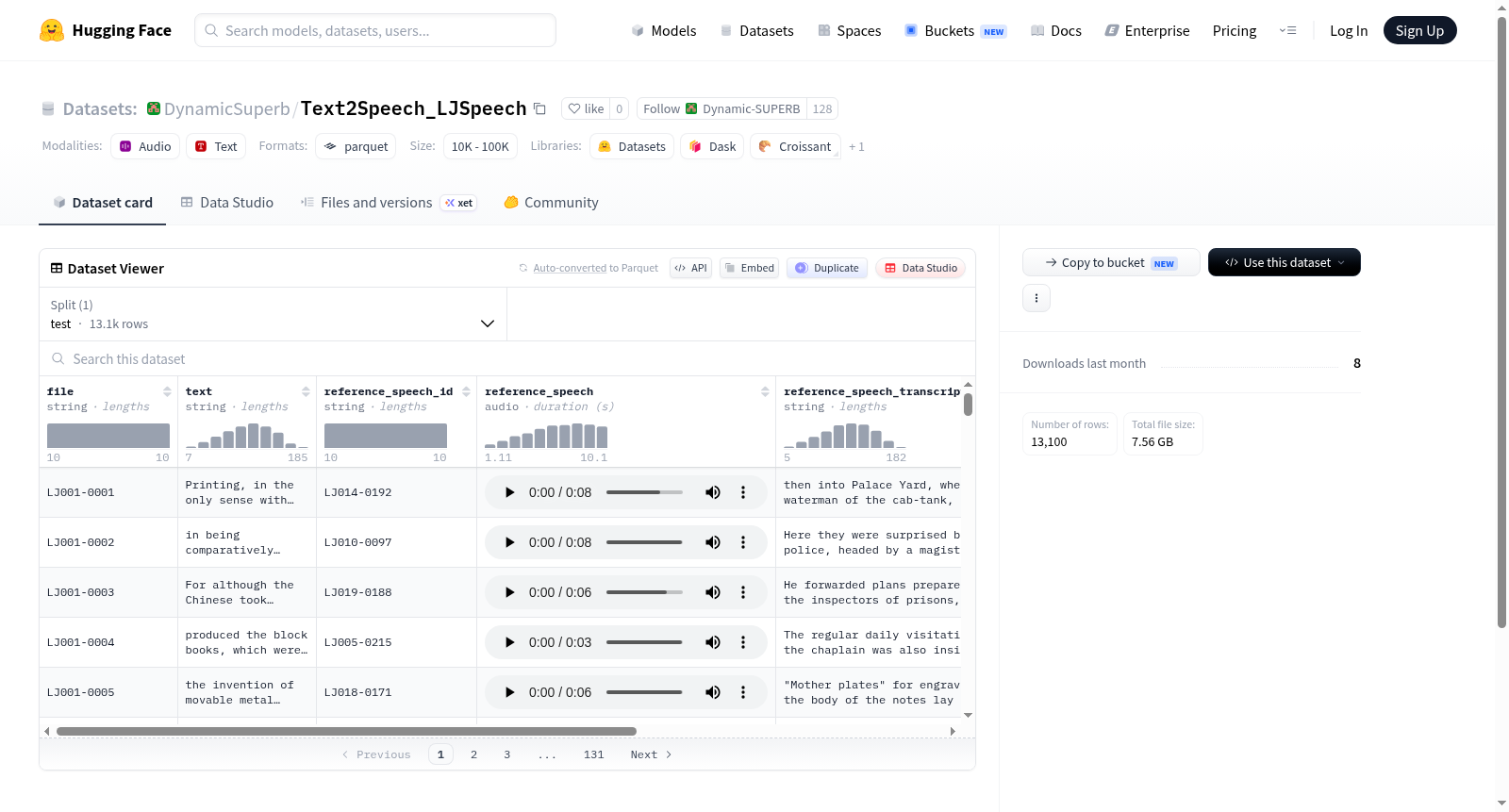Click the API button in Dataset Viewer
Screen dimensions: 1509x812
tap(690, 268)
